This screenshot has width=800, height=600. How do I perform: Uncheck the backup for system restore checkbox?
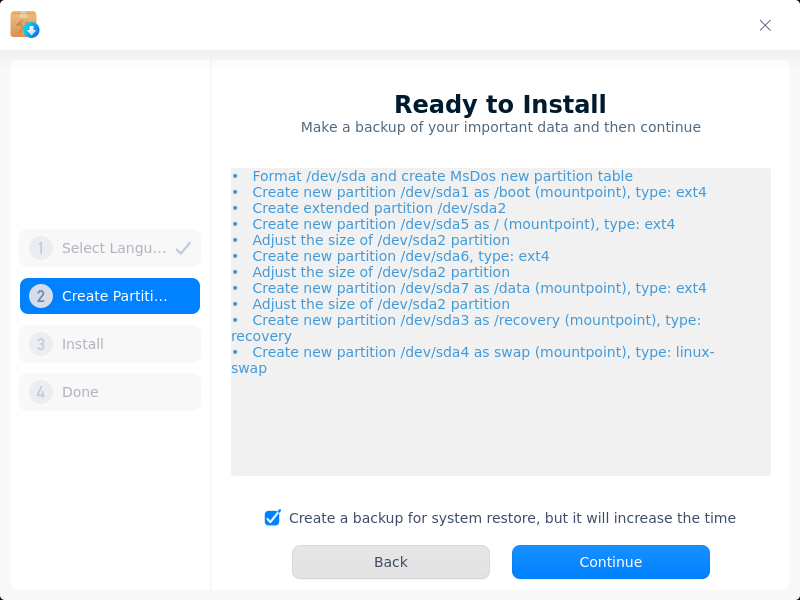[272, 518]
